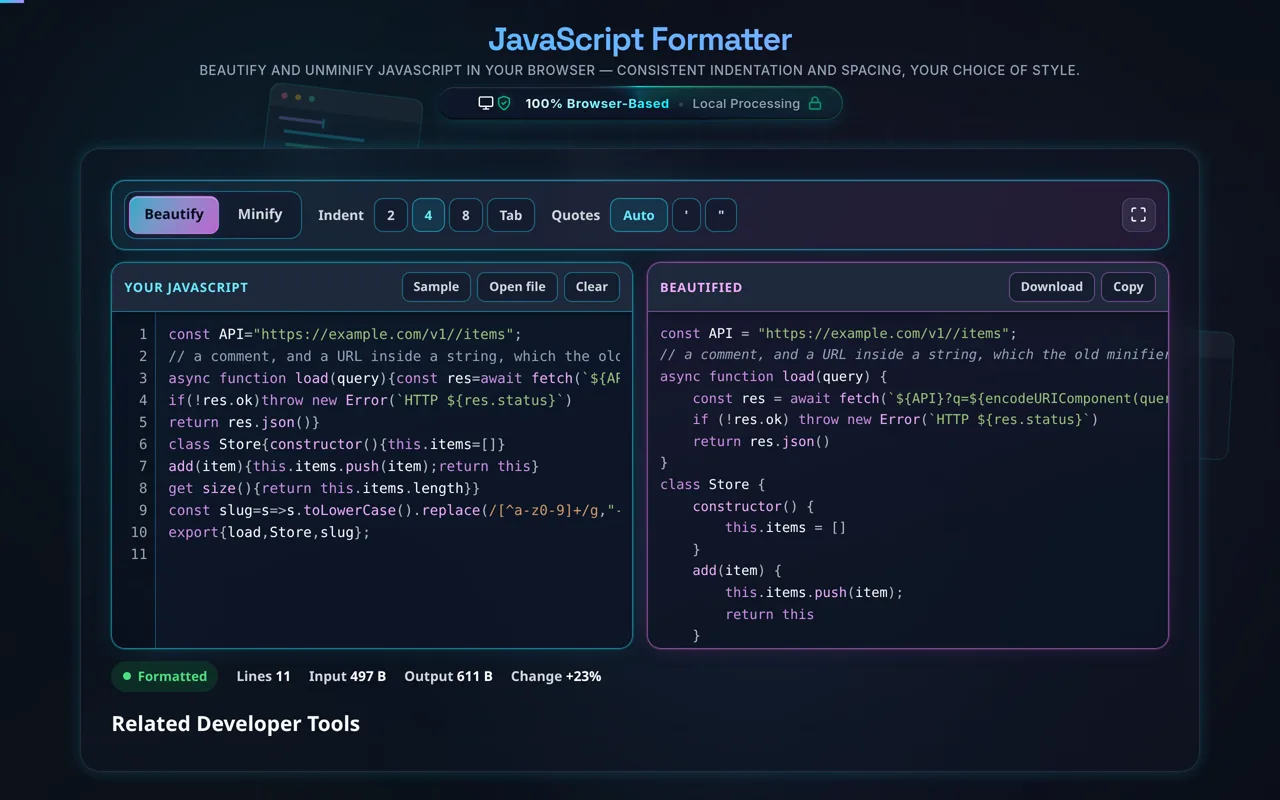Toggle fullscreen editor mode icon
The width and height of the screenshot is (1280, 800).
[x=1138, y=215]
